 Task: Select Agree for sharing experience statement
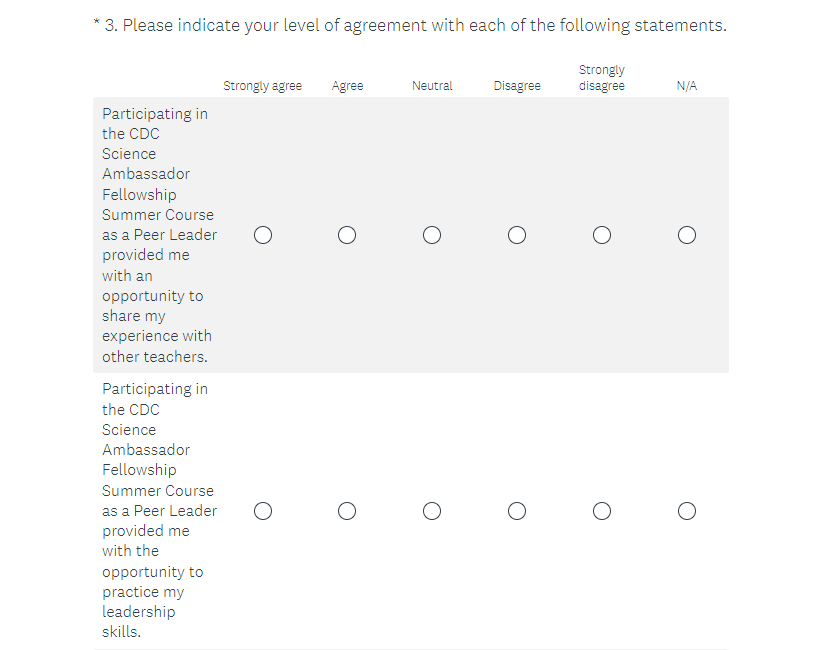[347, 235]
